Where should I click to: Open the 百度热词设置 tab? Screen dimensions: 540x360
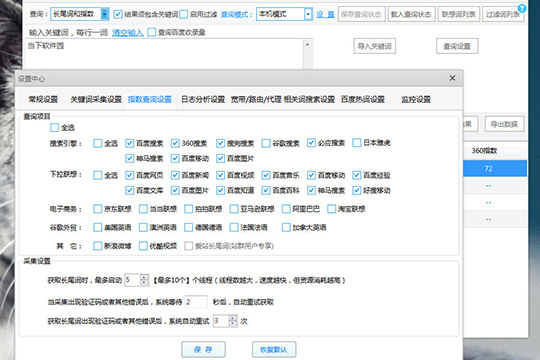pyautogui.click(x=363, y=100)
